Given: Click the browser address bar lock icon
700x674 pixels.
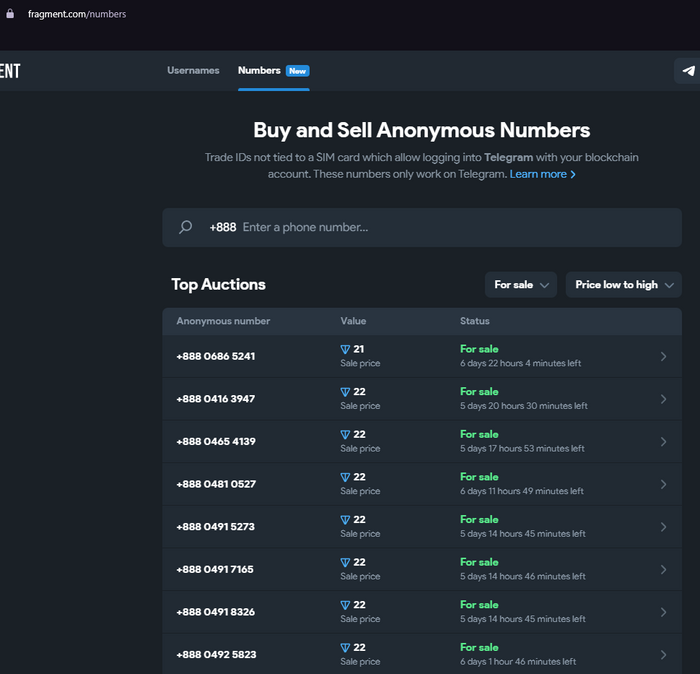Looking at the screenshot, I should (10, 14).
